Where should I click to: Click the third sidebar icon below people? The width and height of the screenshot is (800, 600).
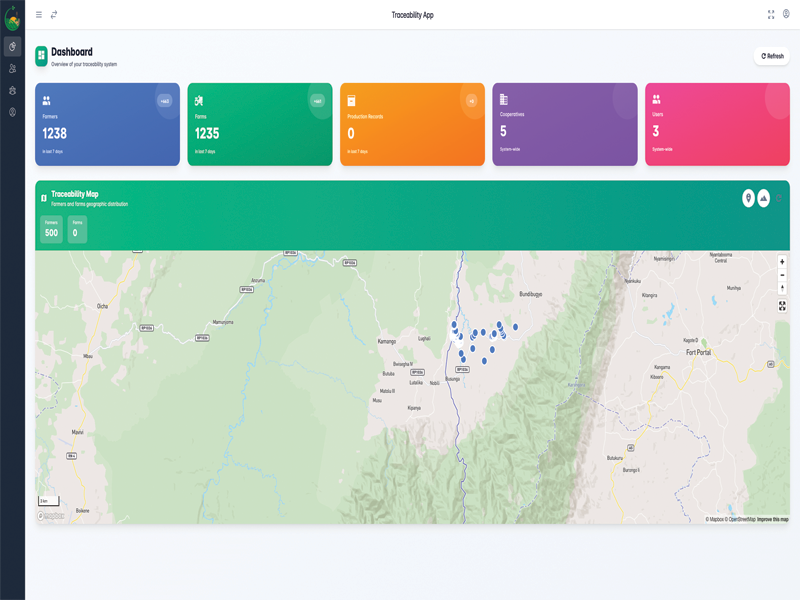[12, 91]
